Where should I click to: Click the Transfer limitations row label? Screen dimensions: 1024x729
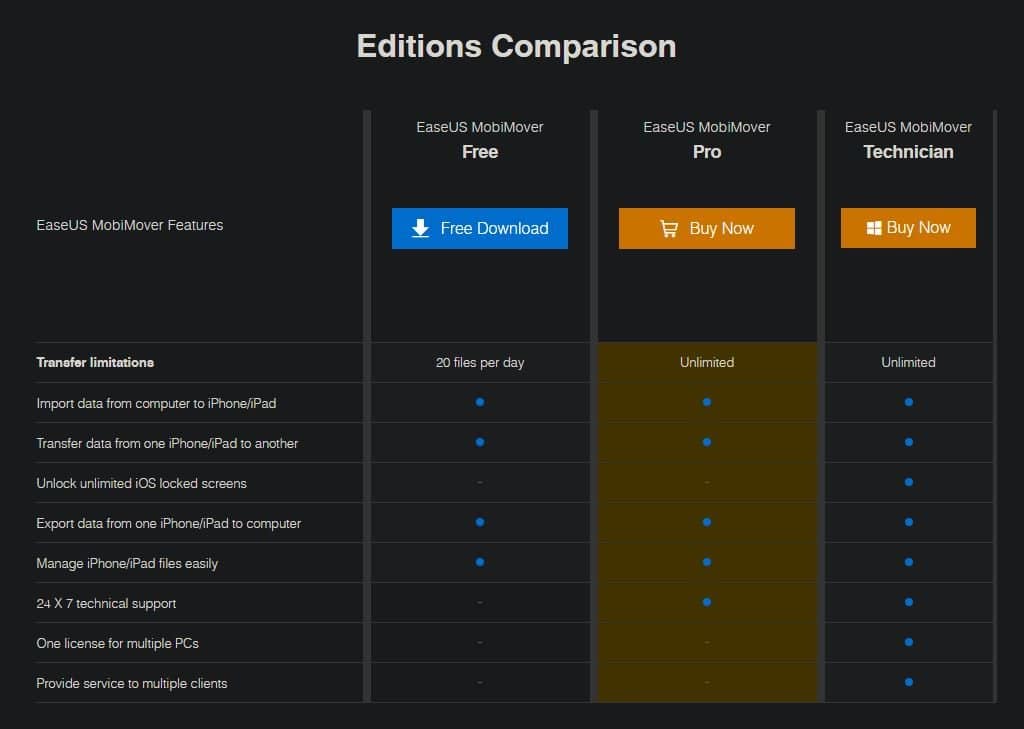pos(95,362)
